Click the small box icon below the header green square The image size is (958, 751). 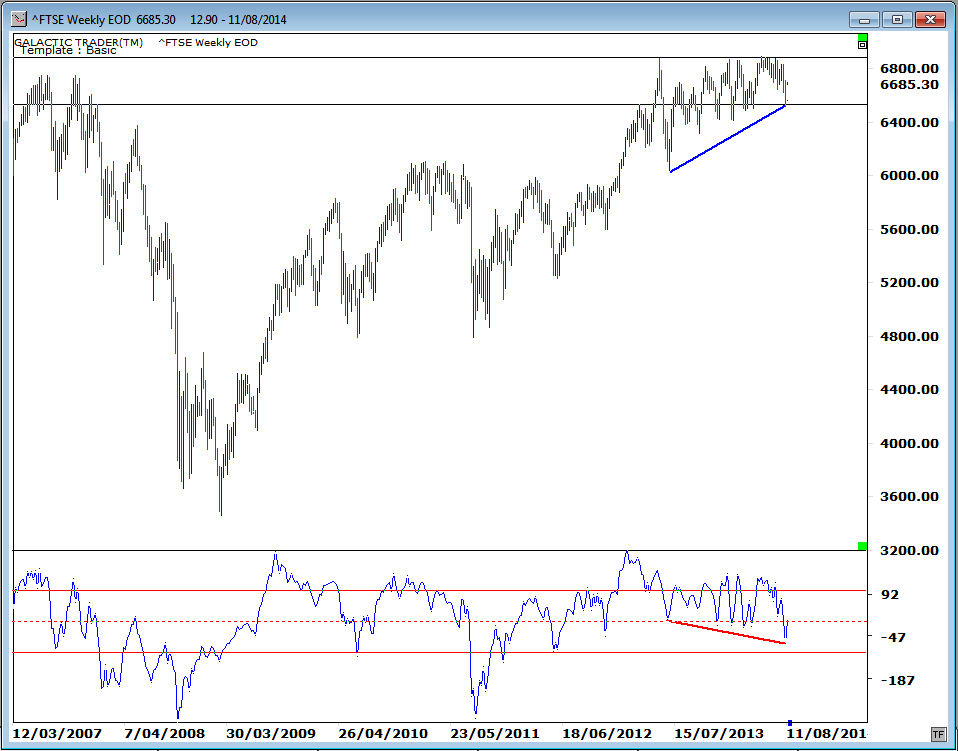862,45
